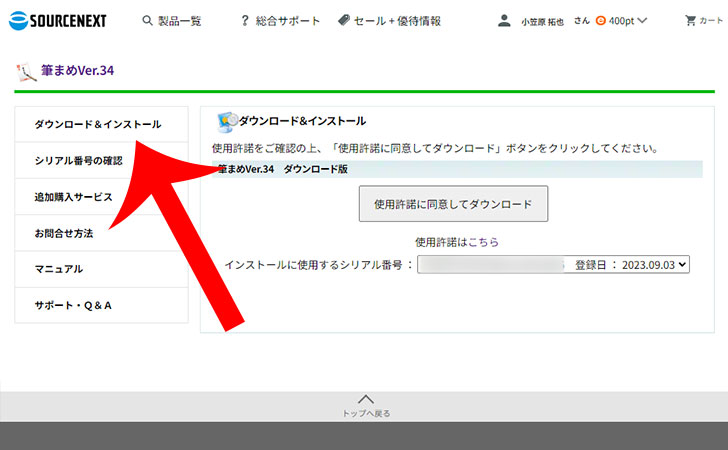
Task: Click トップへ戻る text
Action: pyautogui.click(x=366, y=413)
